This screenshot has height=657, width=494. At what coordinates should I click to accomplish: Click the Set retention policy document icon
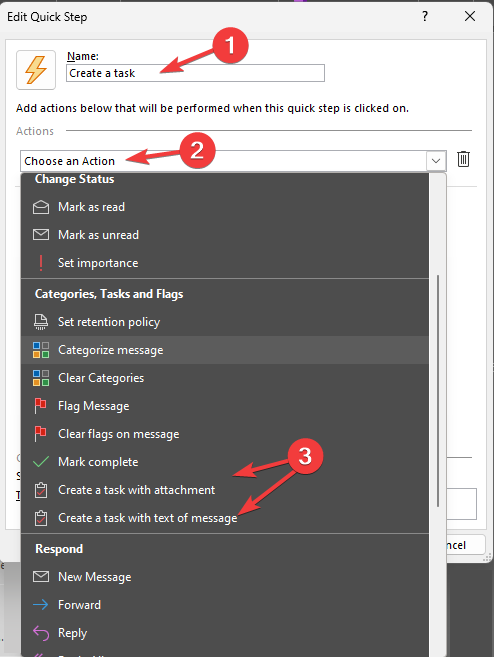pos(41,322)
